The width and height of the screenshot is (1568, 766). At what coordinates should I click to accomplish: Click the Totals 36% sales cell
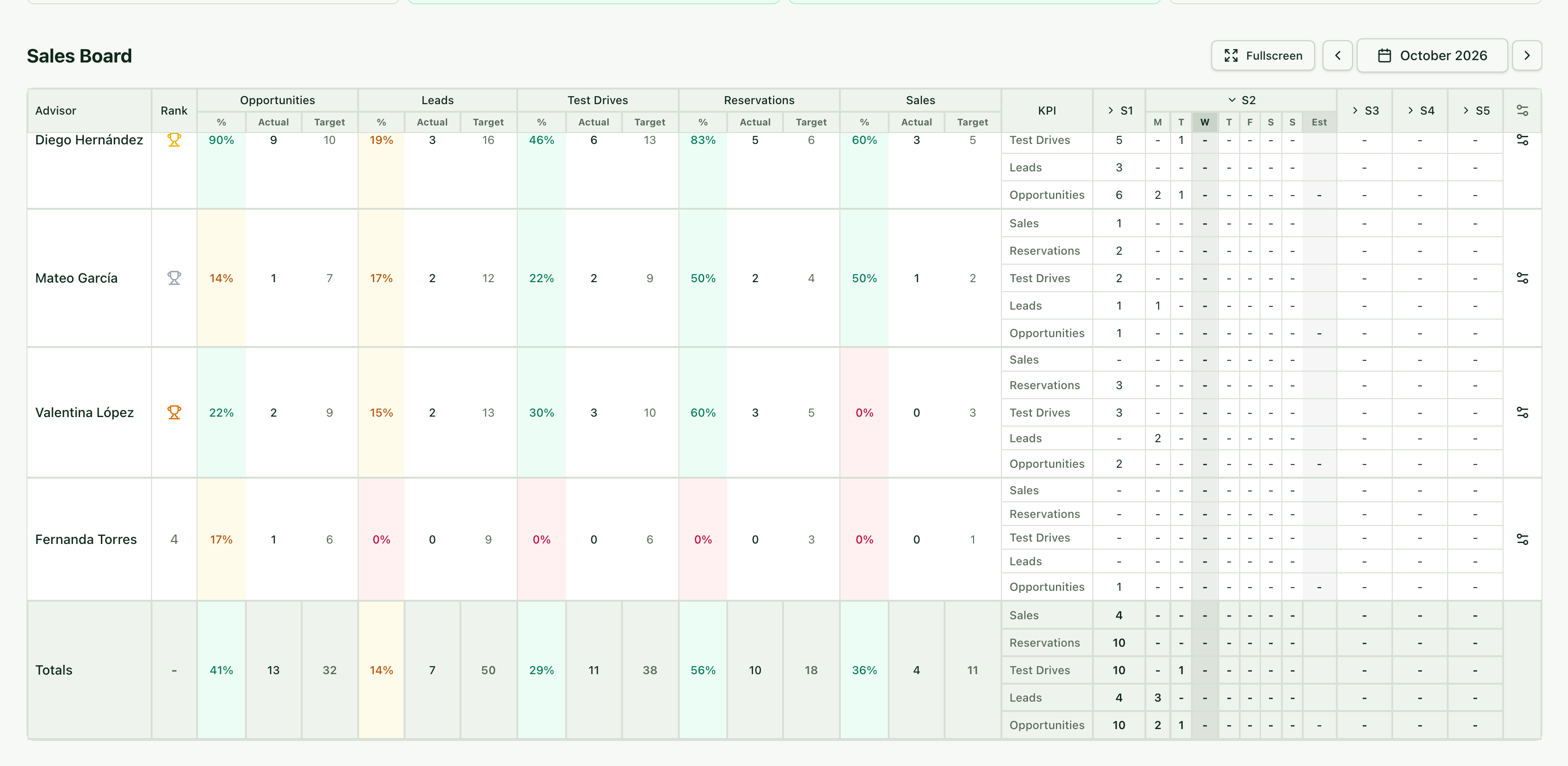(865, 670)
